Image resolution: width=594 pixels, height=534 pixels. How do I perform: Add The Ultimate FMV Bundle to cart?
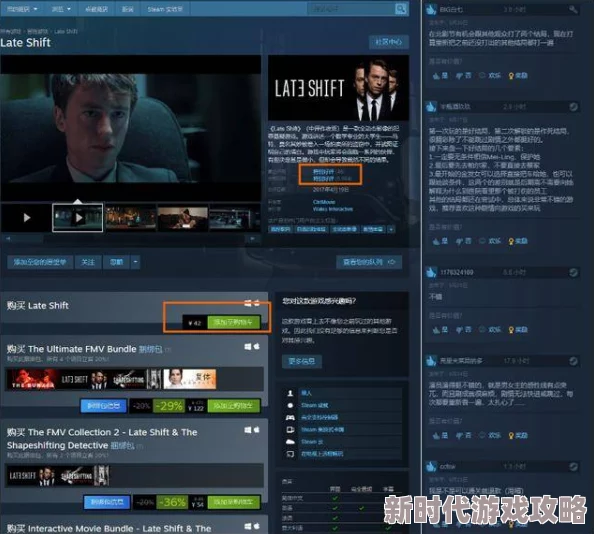(x=233, y=406)
